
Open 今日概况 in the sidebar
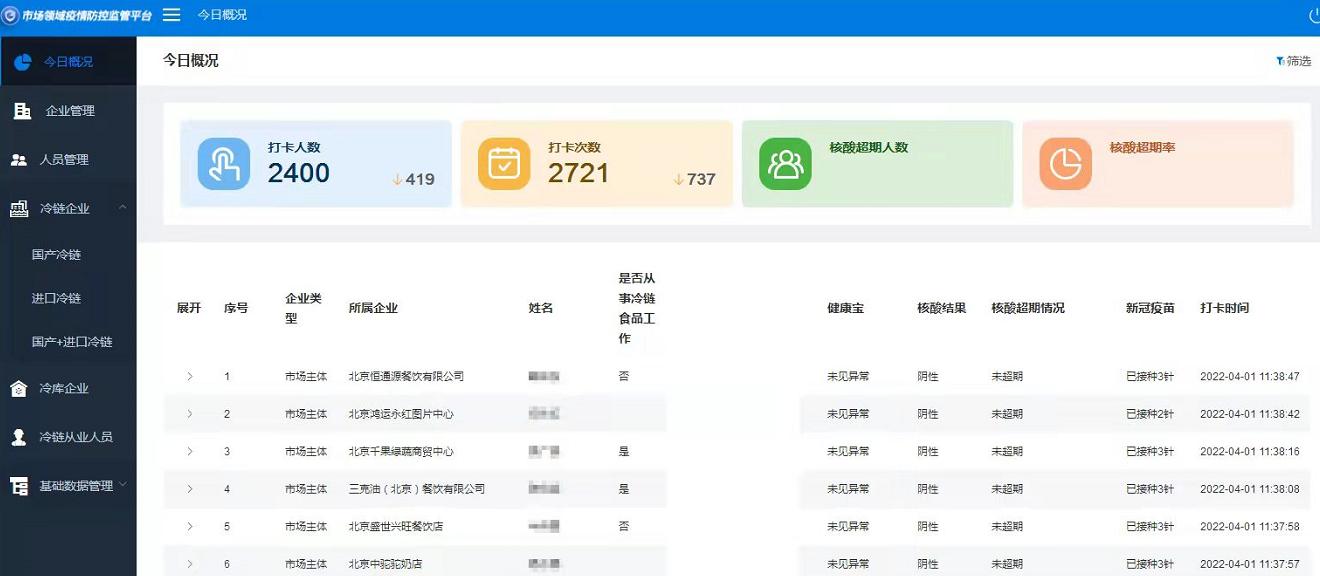[x=68, y=62]
